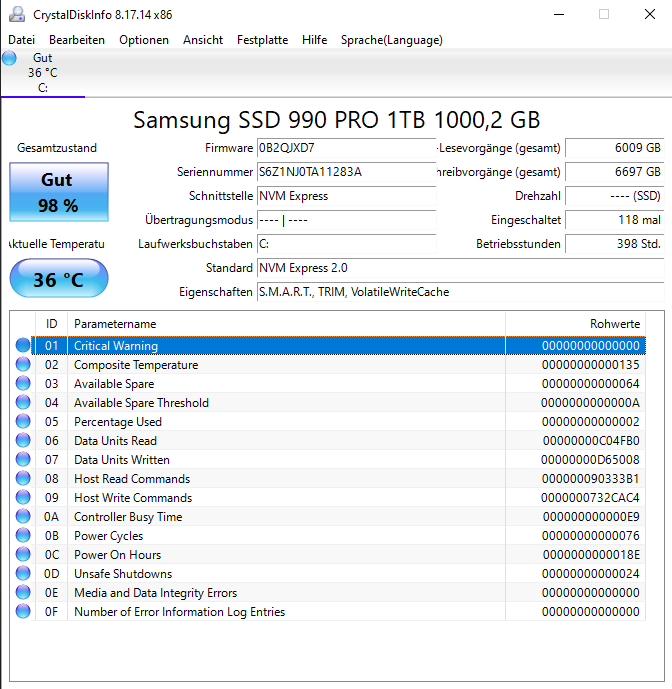
Task: Click the Schreibvorgänge value 6697 GB
Action: [x=614, y=172]
